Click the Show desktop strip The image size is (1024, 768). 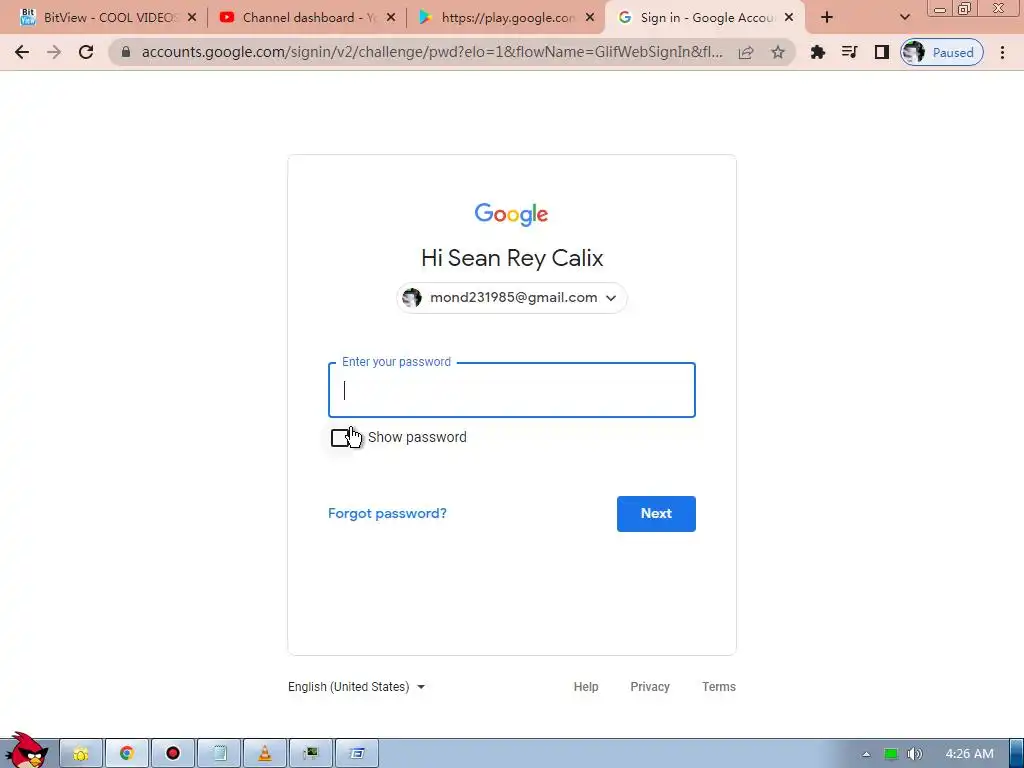click(1017, 754)
